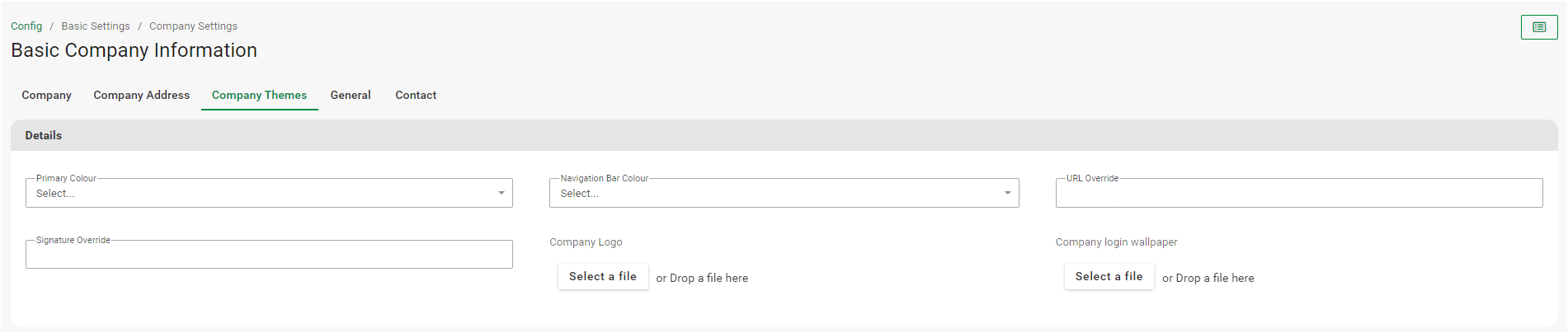Click the Navigation Bar Colour select field

point(775,194)
